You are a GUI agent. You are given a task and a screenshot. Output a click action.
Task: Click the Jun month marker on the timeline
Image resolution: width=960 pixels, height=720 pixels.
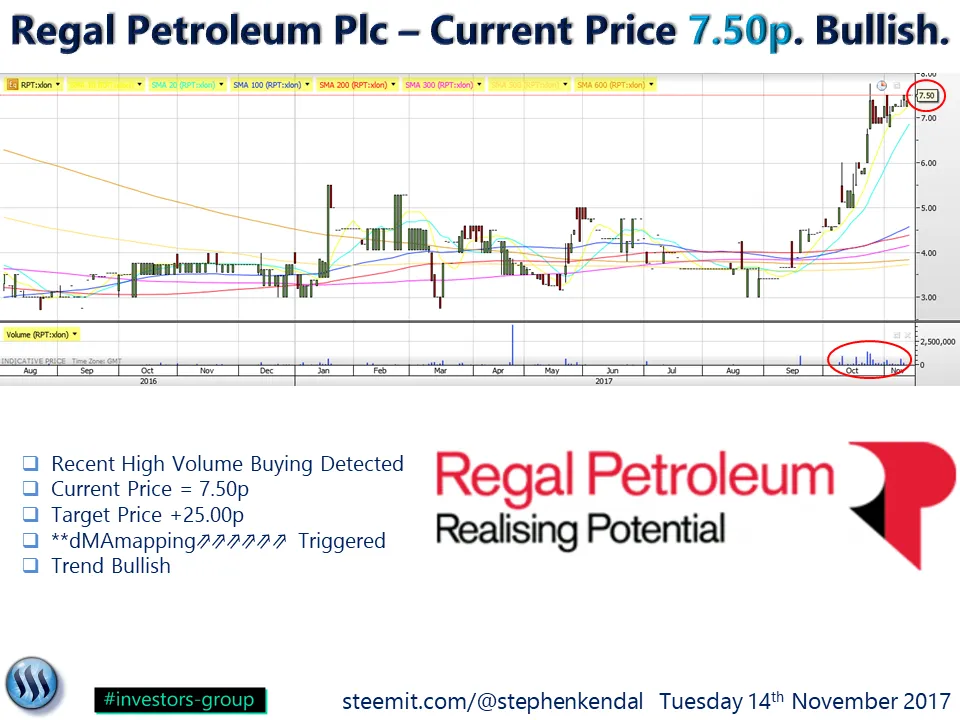(612, 370)
